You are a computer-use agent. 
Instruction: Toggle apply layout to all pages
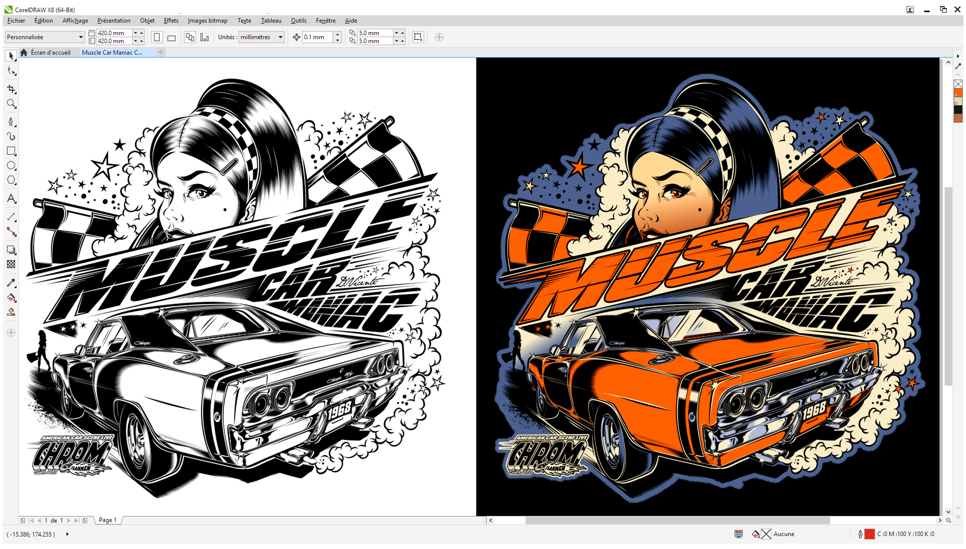pyautogui.click(x=190, y=37)
